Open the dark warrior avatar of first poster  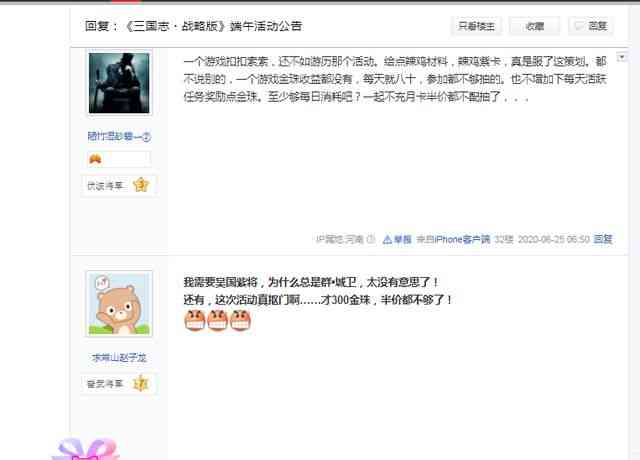[119, 83]
